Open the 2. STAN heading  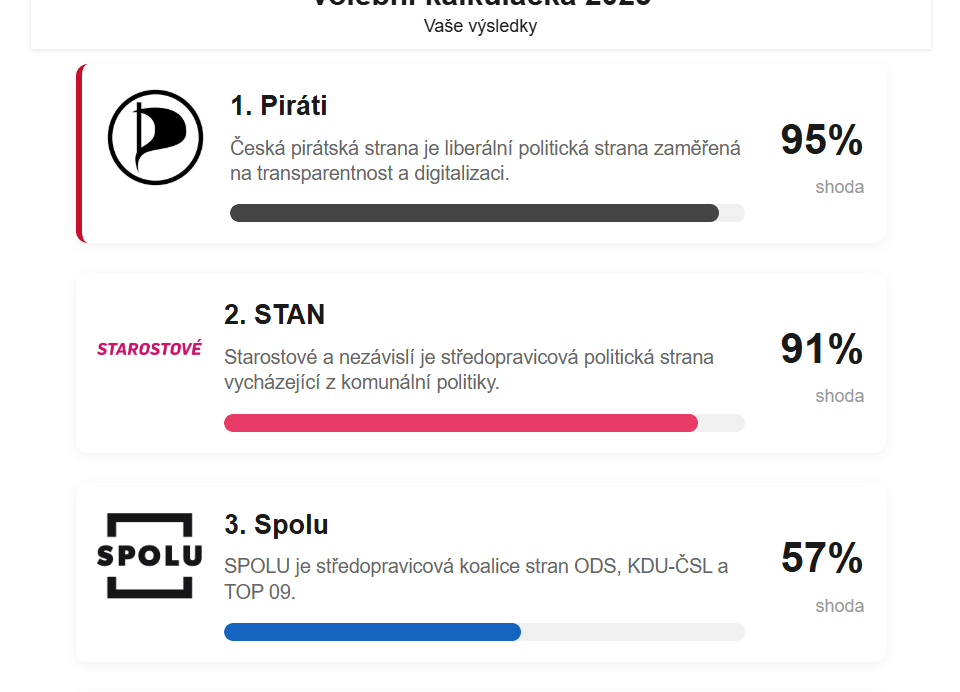(275, 315)
